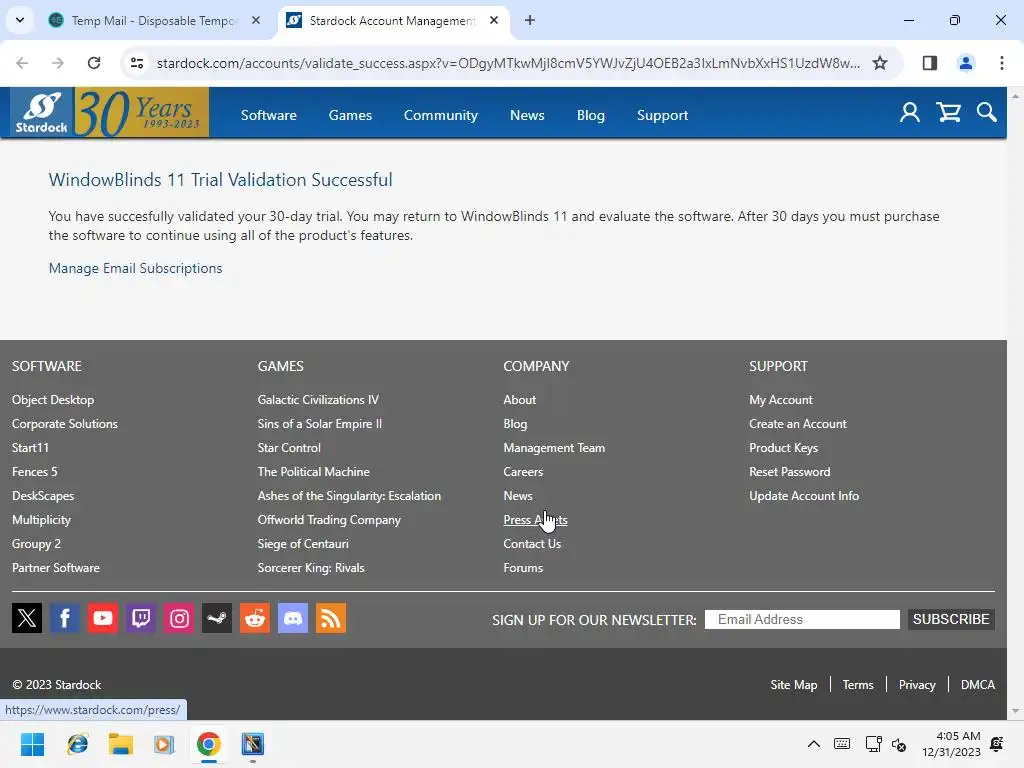Open the Community menu in the header

coord(441,115)
